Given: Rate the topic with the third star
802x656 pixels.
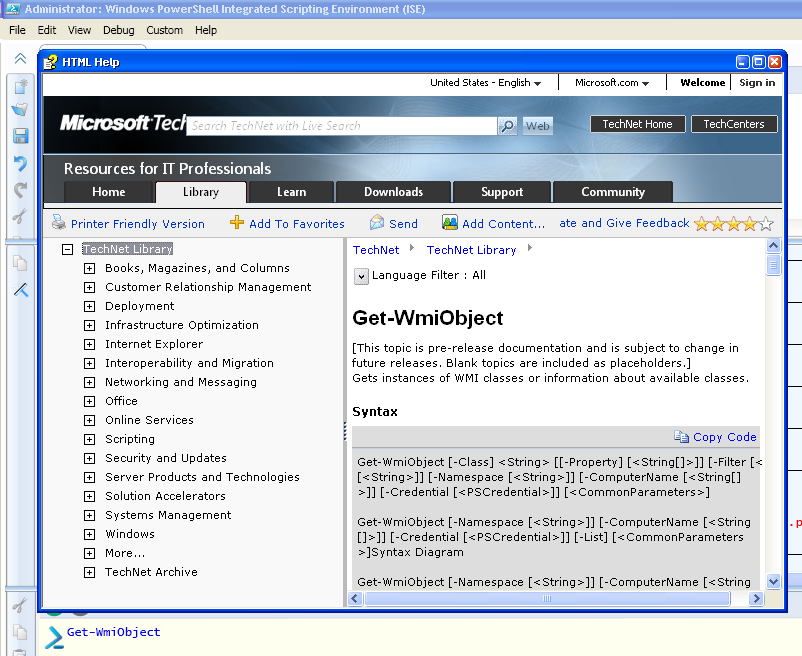Looking at the screenshot, I should click(x=734, y=223).
